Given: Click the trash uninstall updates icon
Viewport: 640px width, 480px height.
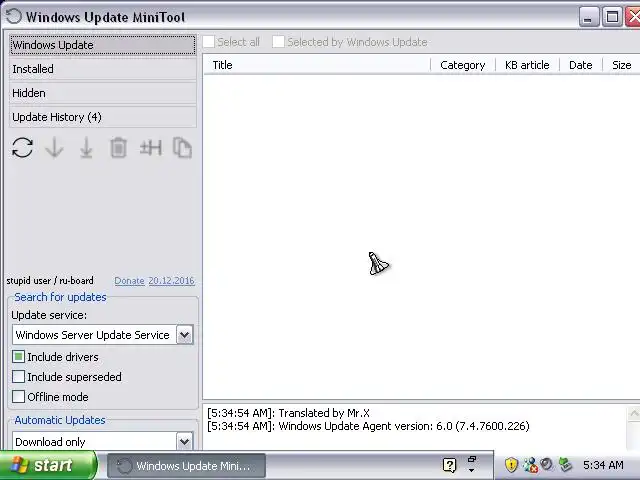Looking at the screenshot, I should [x=118, y=148].
